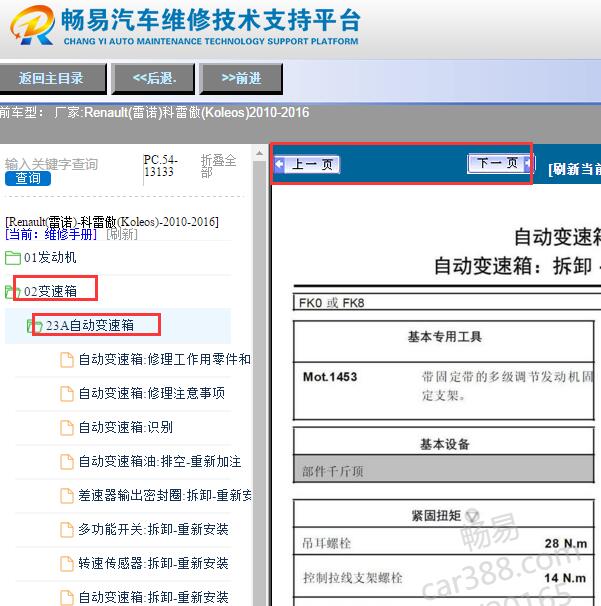The width and height of the screenshot is (601, 606).
Task: Click the 控制拉线支架螺栓 row label
Action: pyautogui.click(x=352, y=578)
